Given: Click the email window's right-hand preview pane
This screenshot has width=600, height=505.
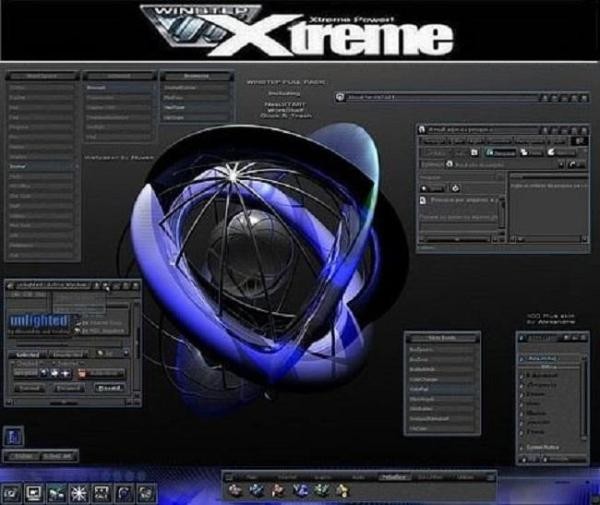Looking at the screenshot, I should [x=549, y=207].
